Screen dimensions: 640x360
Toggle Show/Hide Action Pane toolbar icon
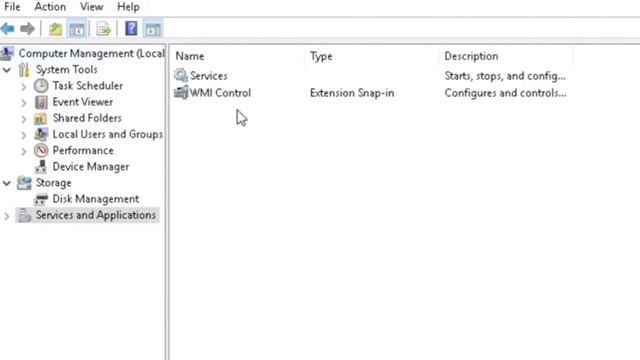[153, 29]
